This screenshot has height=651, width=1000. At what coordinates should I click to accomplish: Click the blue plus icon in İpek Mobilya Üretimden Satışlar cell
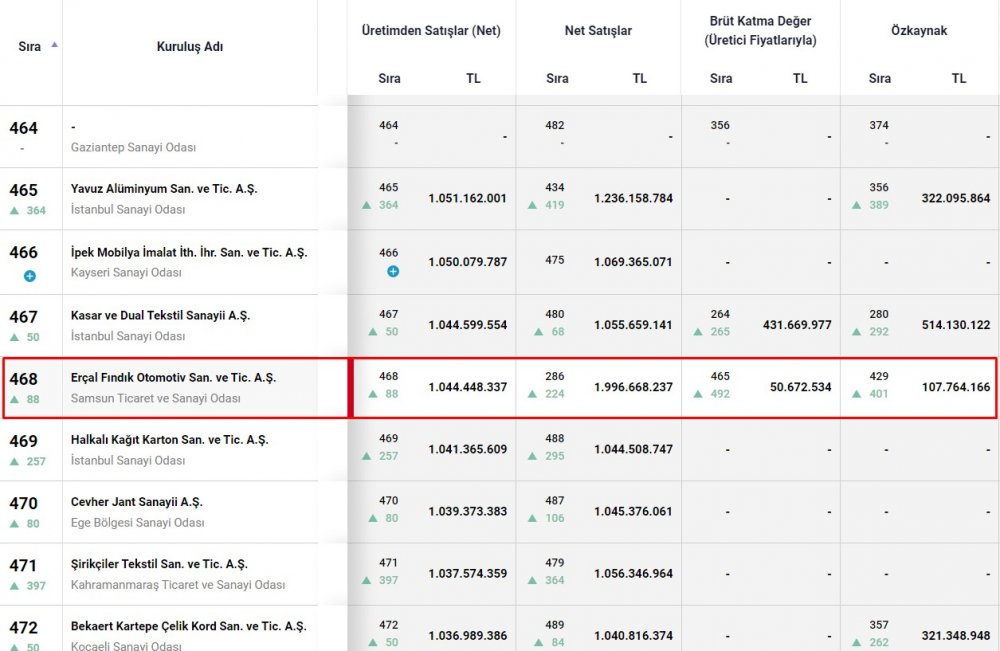pyautogui.click(x=393, y=272)
